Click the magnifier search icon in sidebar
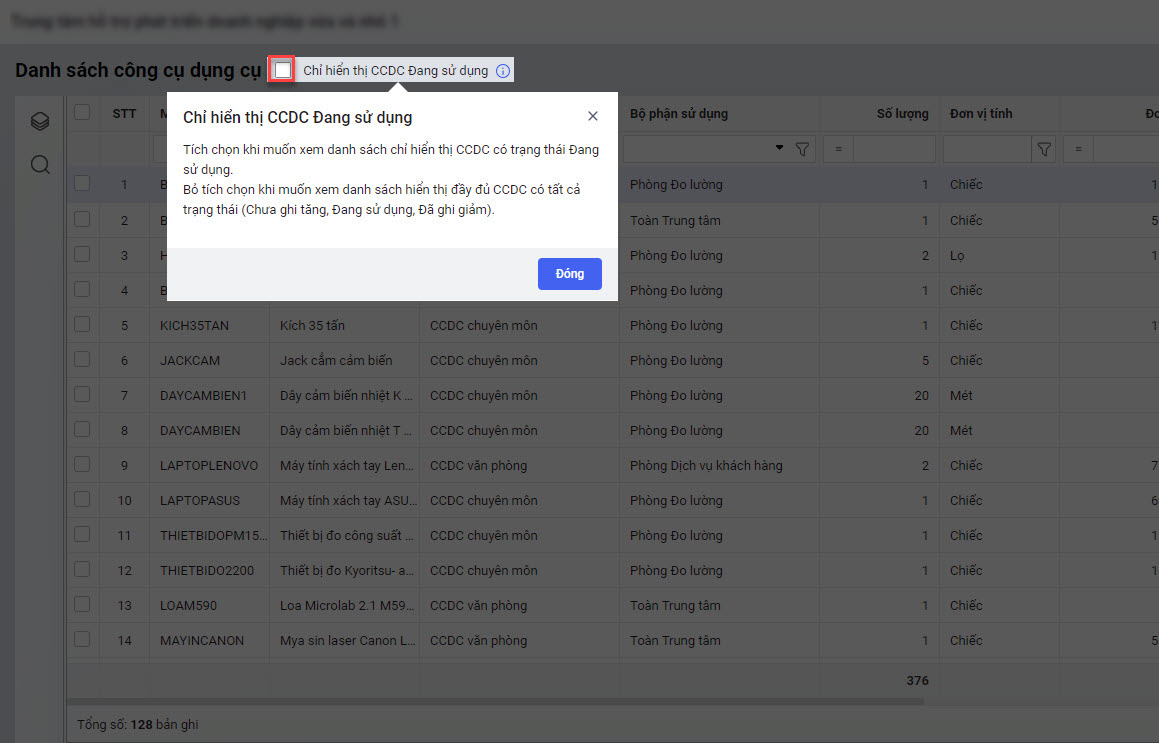 pyautogui.click(x=40, y=165)
